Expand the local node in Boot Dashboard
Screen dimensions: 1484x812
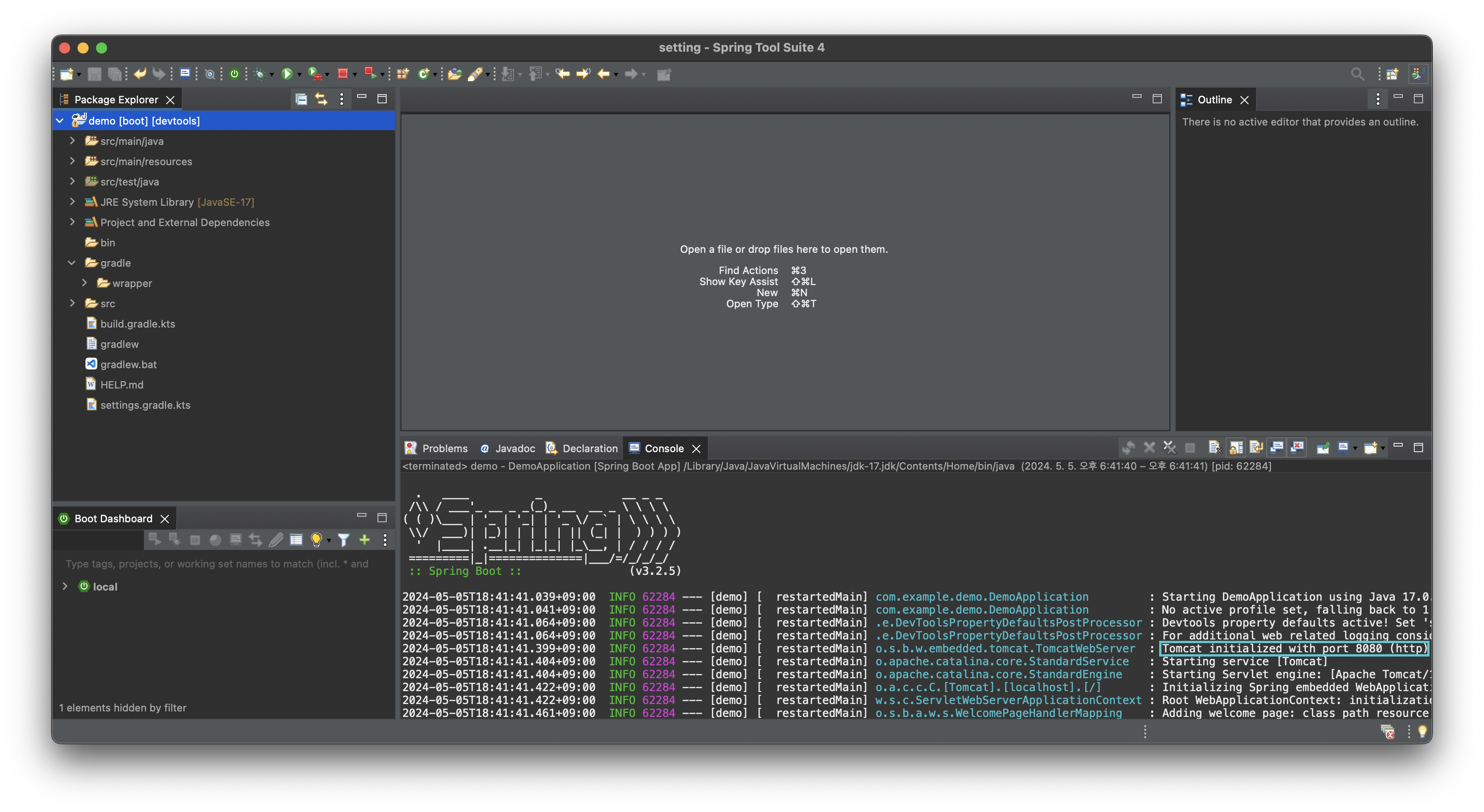coord(65,586)
